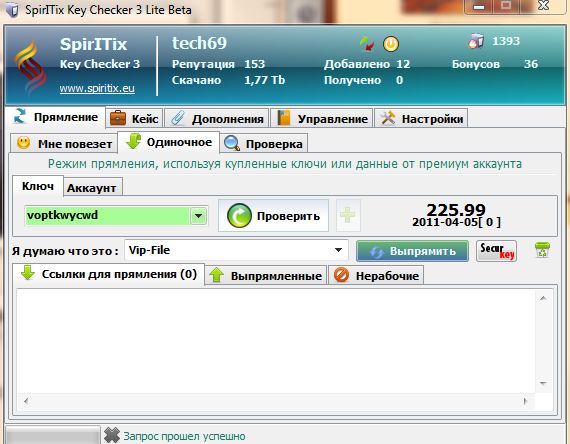This screenshot has height=444, width=570.
Task: Click the list scroll-up arrow
Action: tap(543, 299)
